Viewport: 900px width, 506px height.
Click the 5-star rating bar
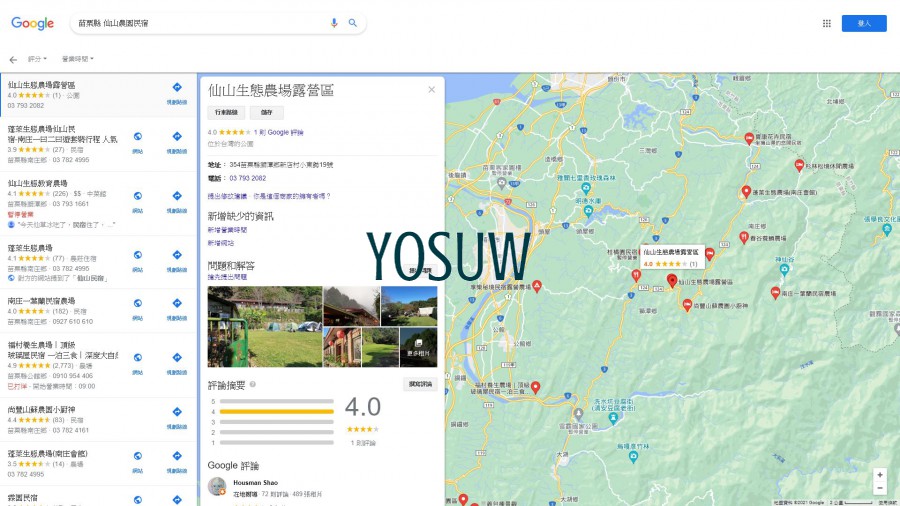277,401
